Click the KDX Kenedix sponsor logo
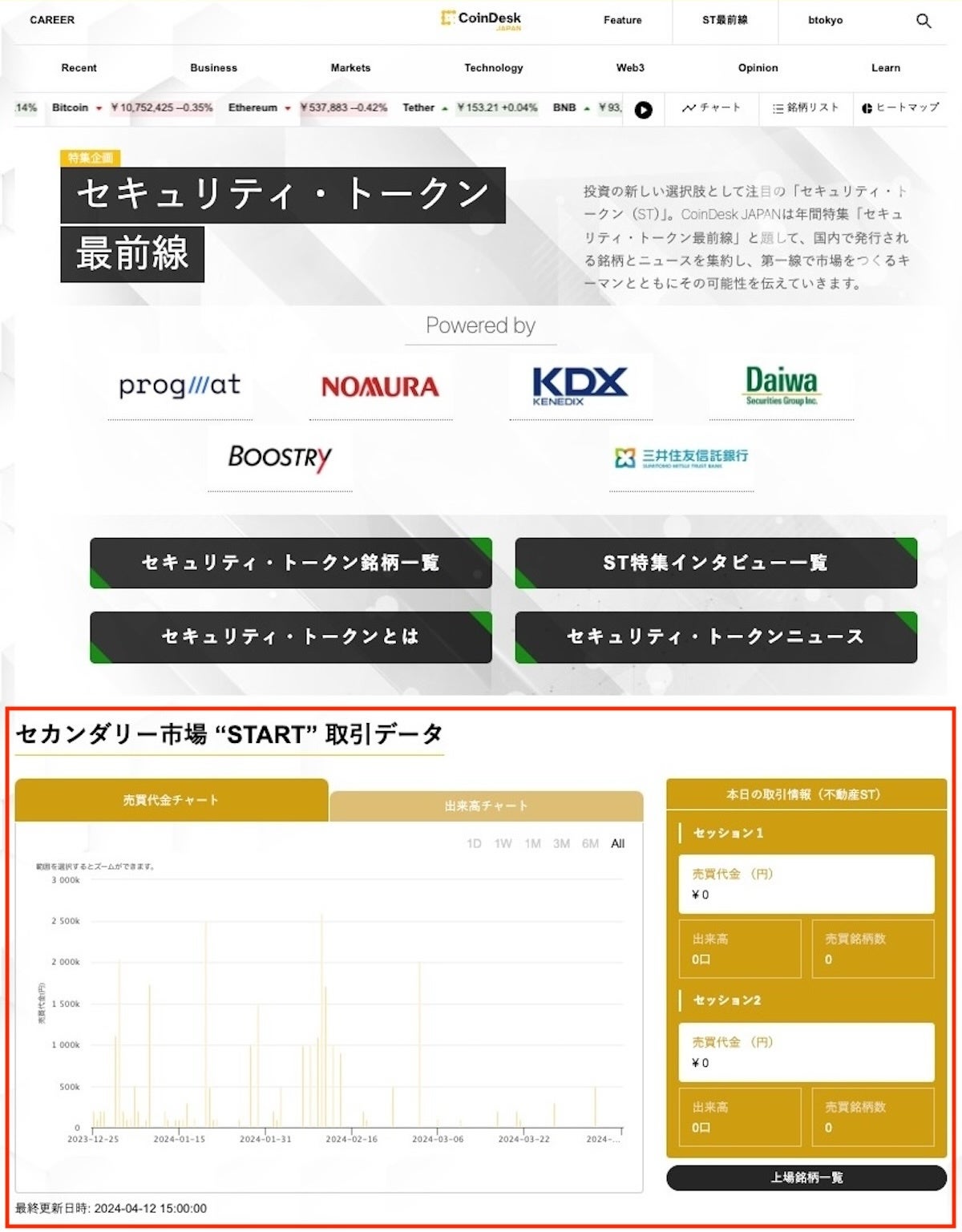 (580, 386)
